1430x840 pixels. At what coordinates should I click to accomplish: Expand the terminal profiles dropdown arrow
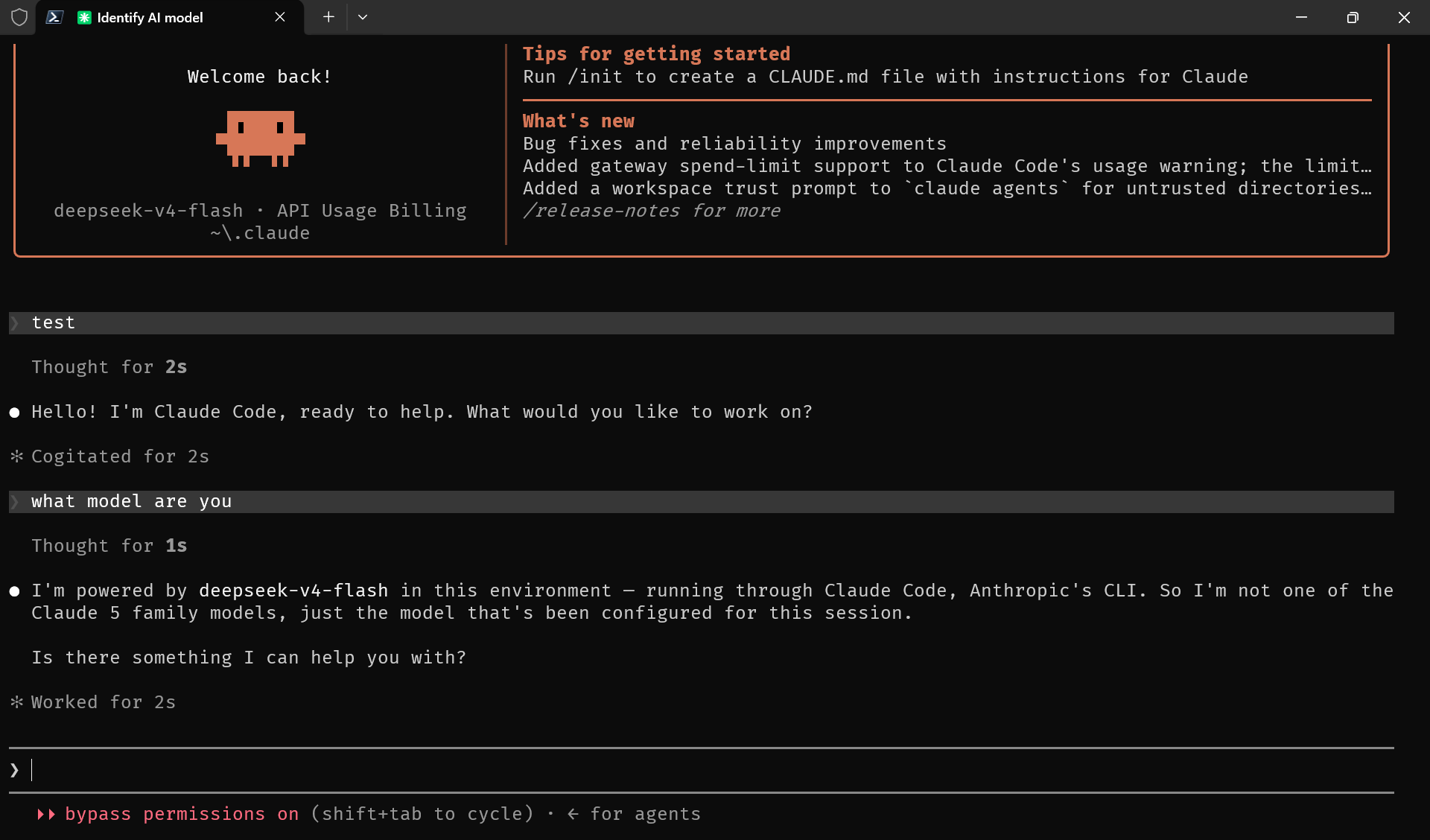(x=363, y=17)
